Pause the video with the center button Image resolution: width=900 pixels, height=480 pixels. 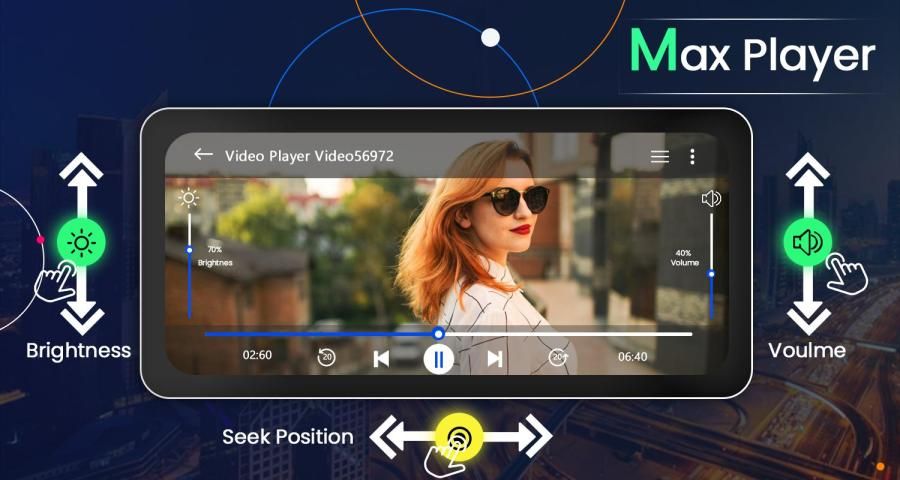438,358
